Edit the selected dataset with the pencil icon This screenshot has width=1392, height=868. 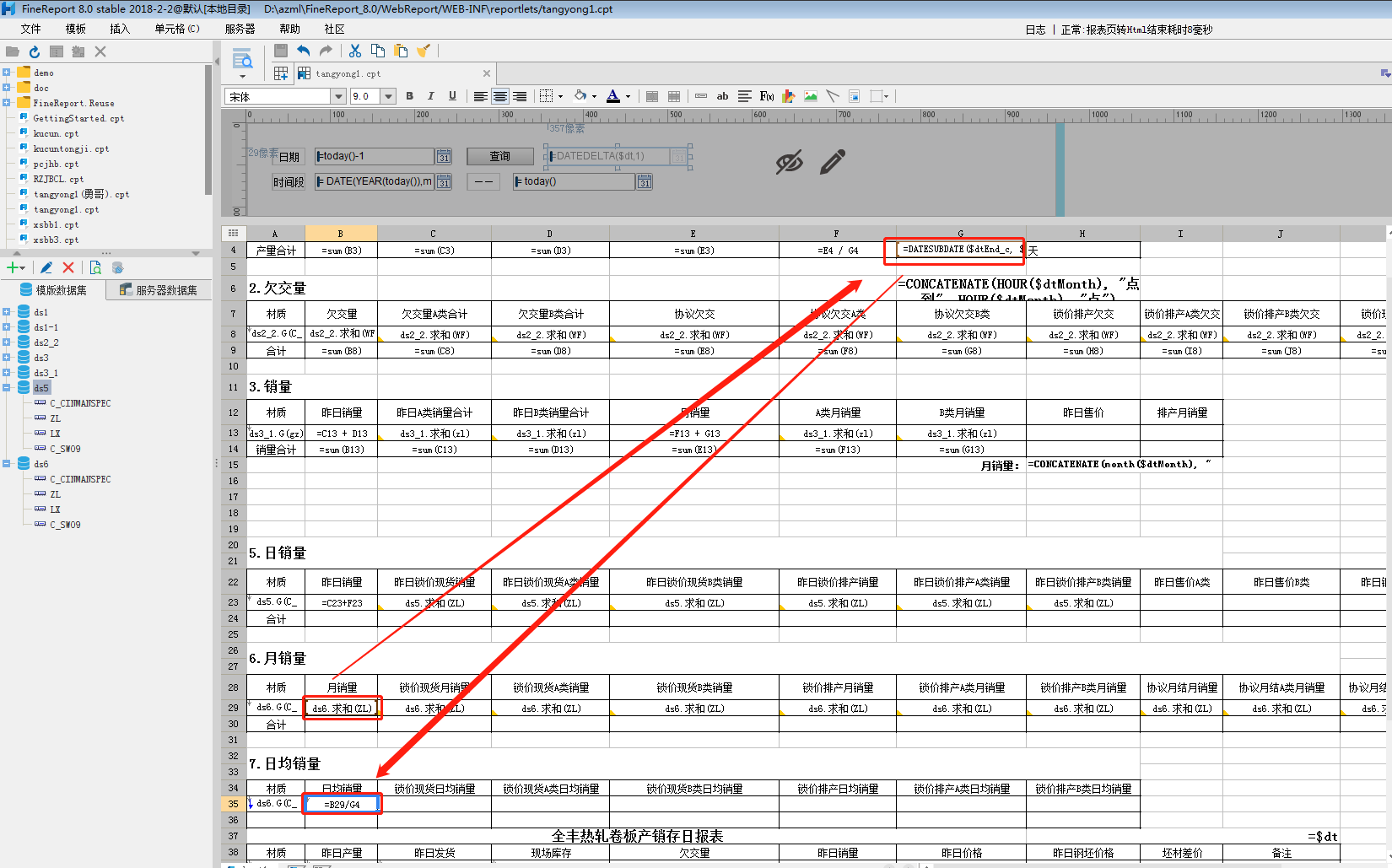click(x=46, y=267)
